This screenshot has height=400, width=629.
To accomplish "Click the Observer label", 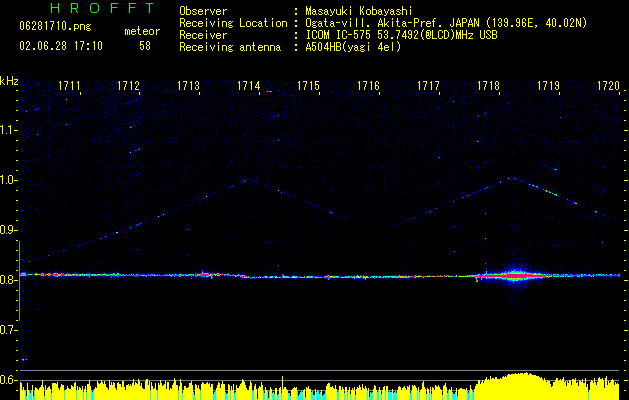I will pyautogui.click(x=203, y=11).
